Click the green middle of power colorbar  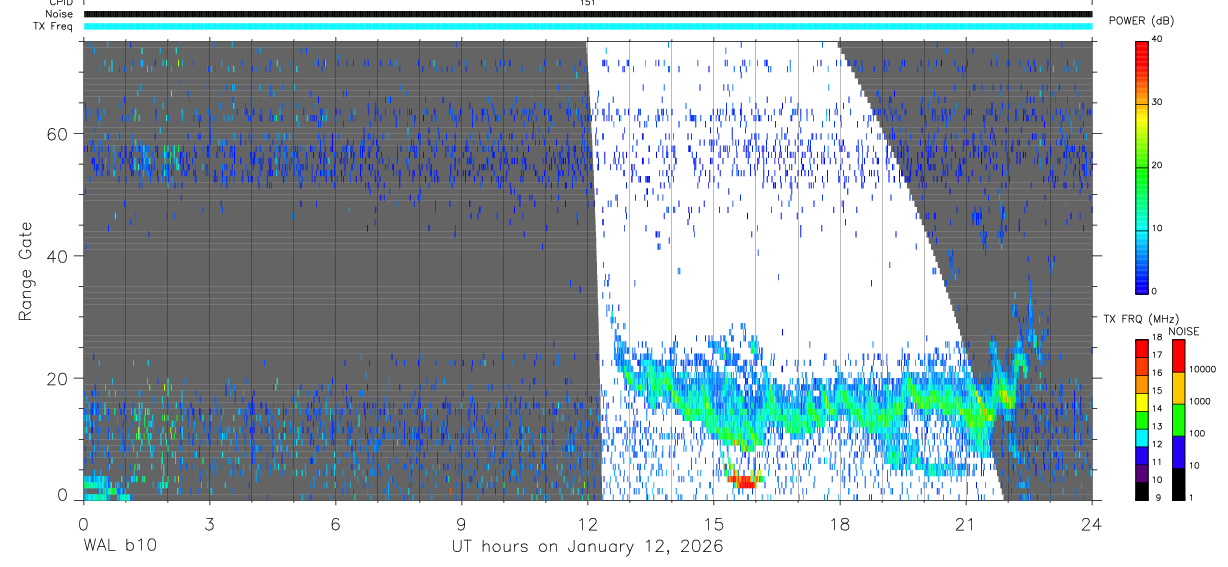[x=1142, y=170]
